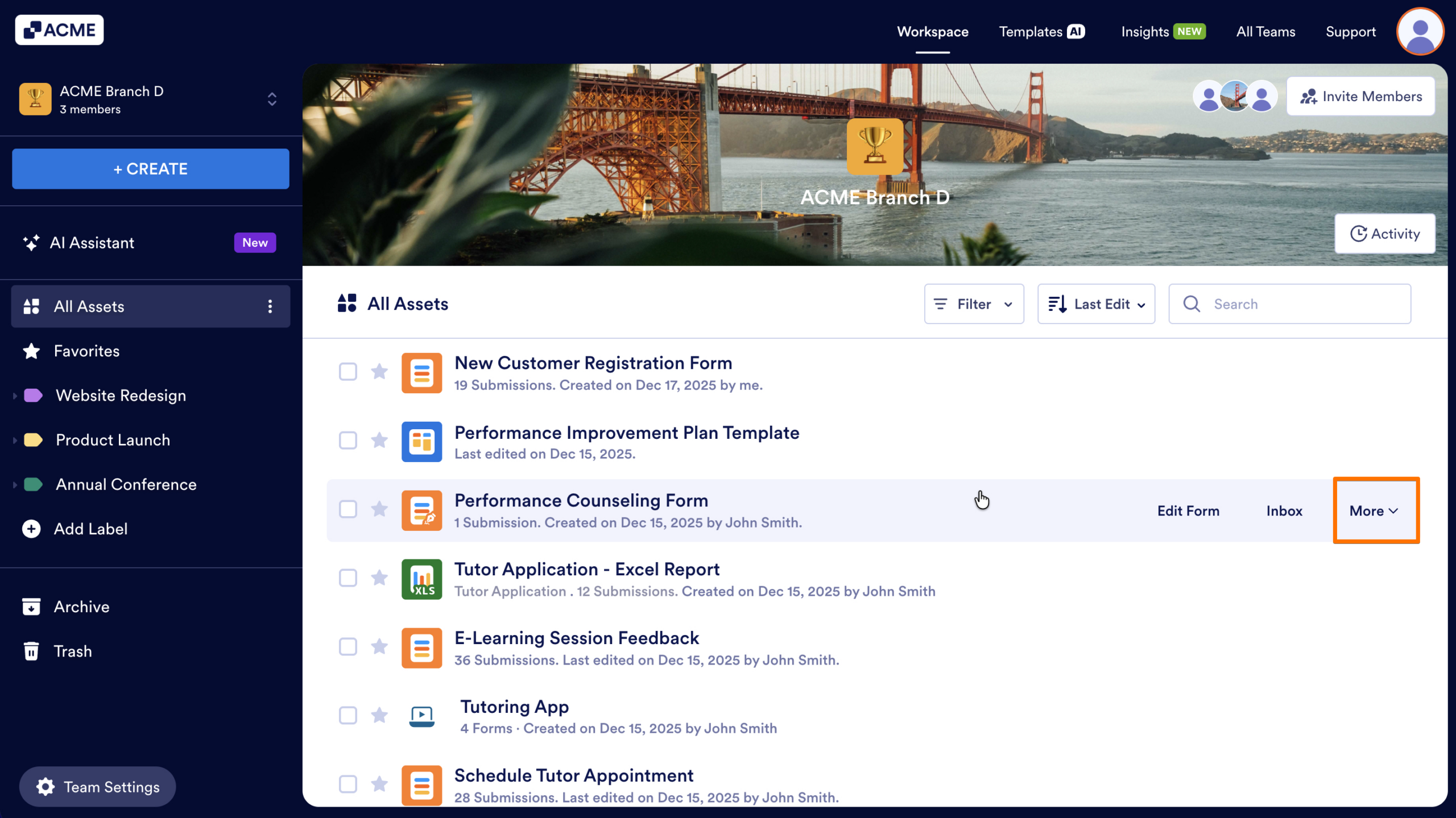This screenshot has height=818, width=1456.
Task: Click the Tutoring App icon
Action: tap(421, 716)
